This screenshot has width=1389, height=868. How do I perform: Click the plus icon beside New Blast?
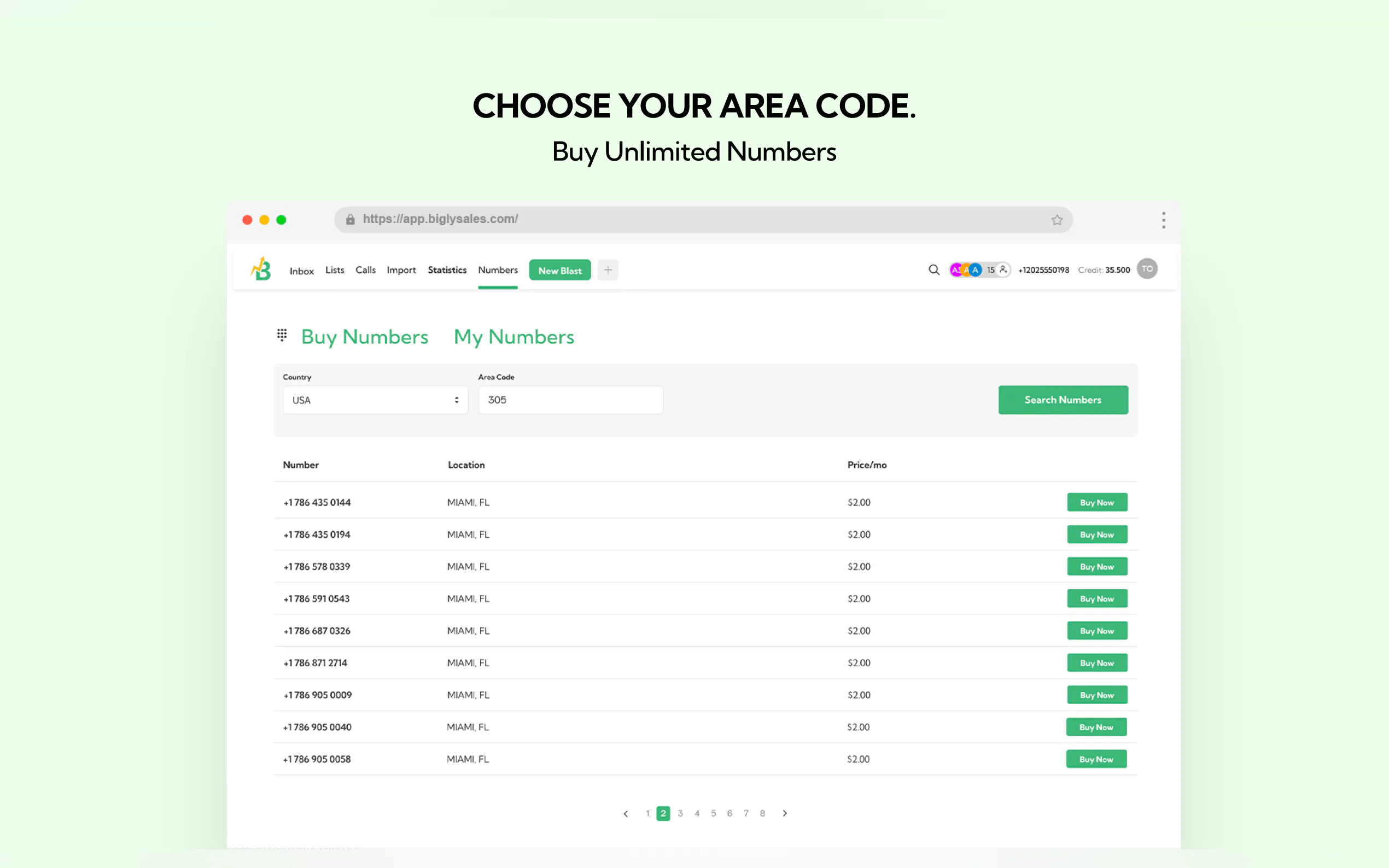click(x=608, y=270)
